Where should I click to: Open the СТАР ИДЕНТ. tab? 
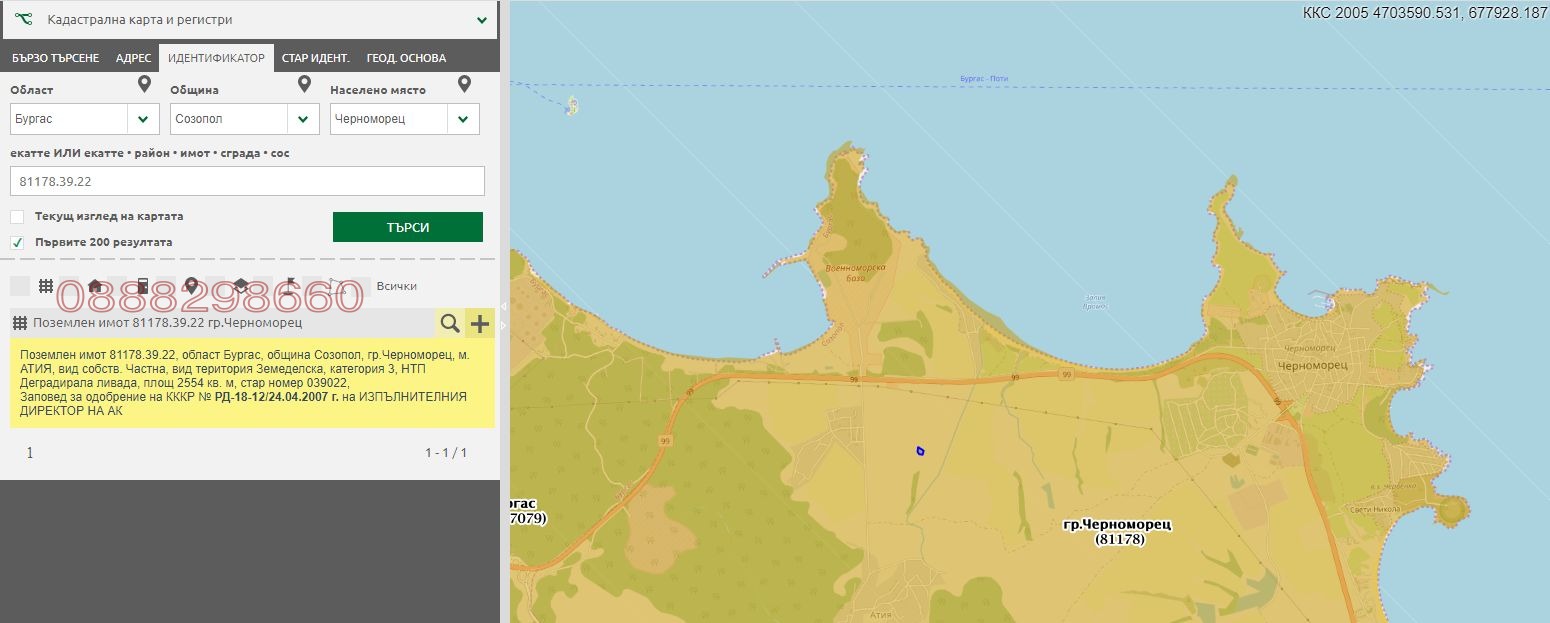point(315,58)
